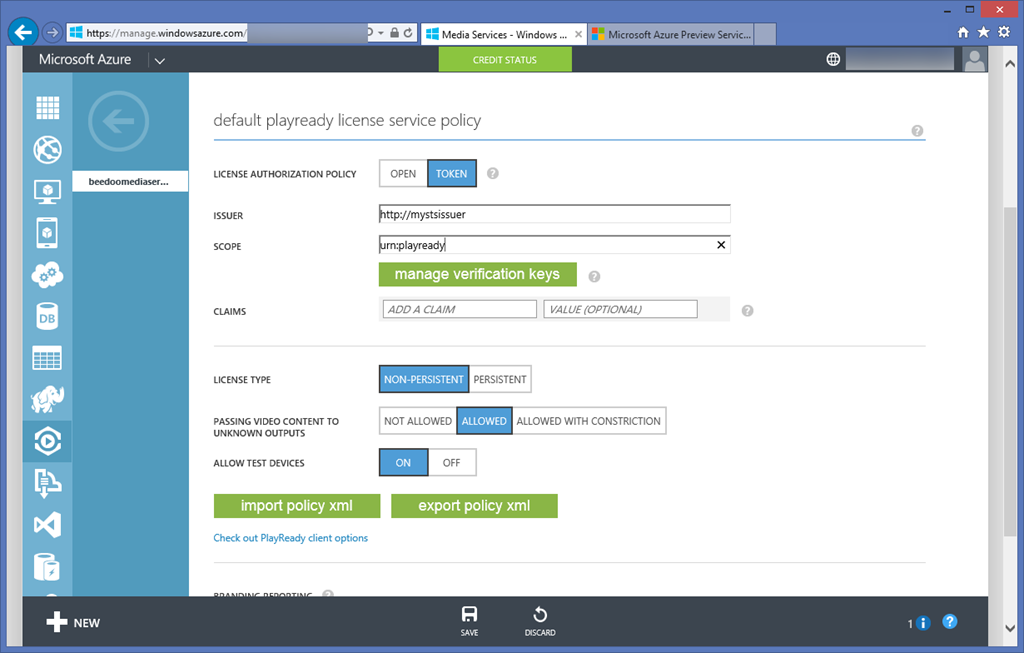Open the cache database icon in sidebar
Image resolution: width=1024 pixels, height=653 pixels.
coord(47,566)
